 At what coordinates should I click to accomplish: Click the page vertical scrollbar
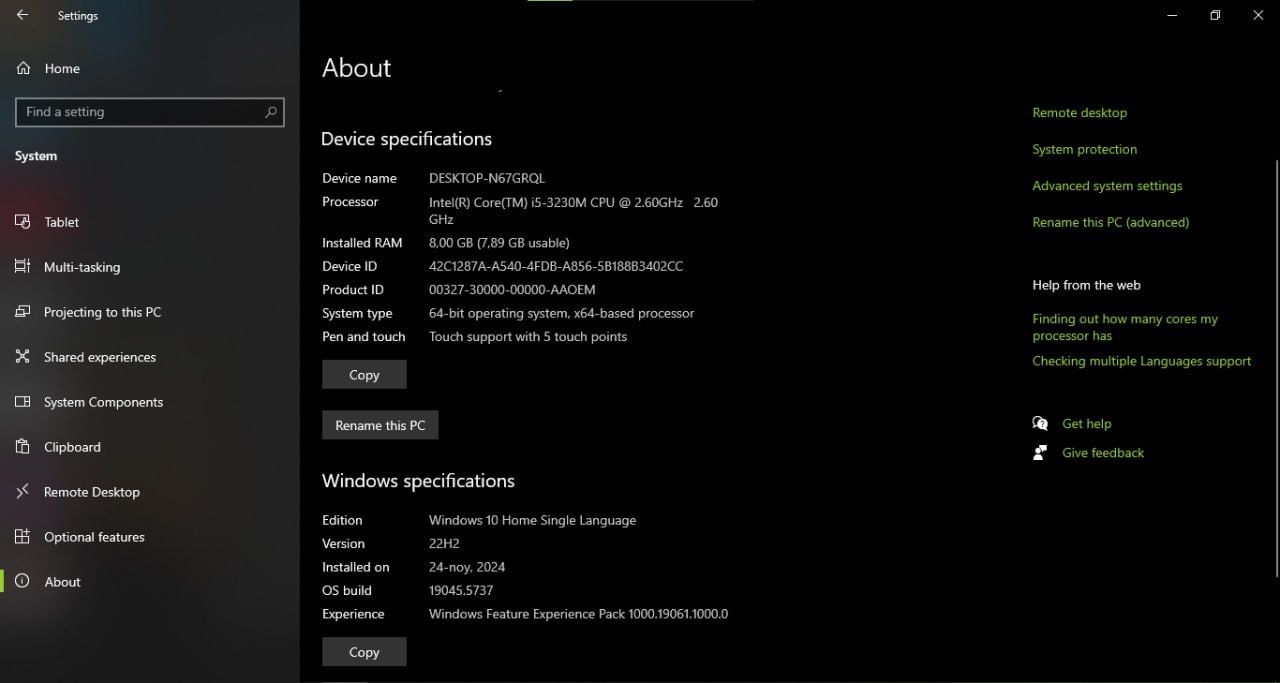tap(1276, 367)
